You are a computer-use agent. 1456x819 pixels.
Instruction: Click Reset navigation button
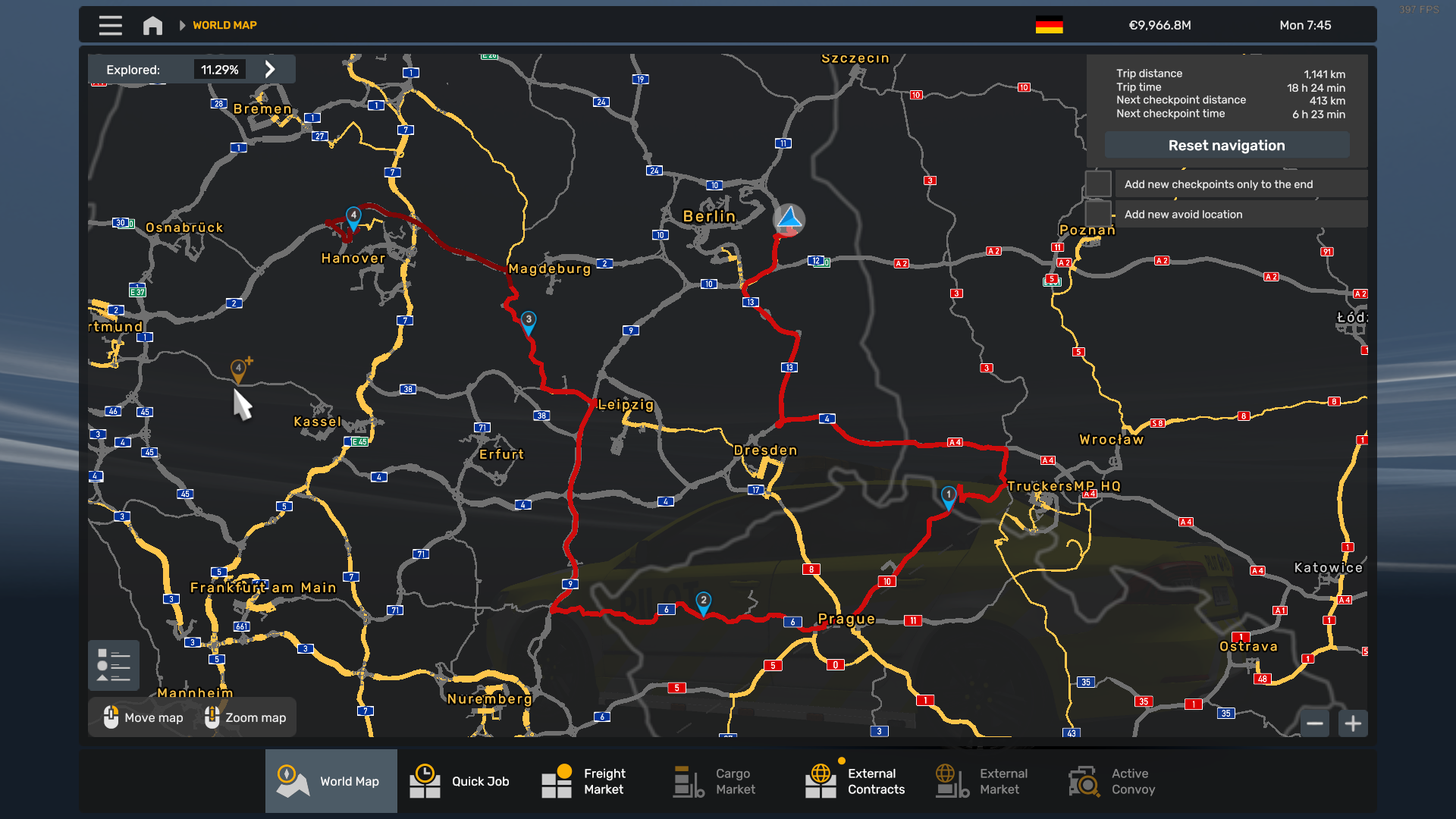[1226, 145]
